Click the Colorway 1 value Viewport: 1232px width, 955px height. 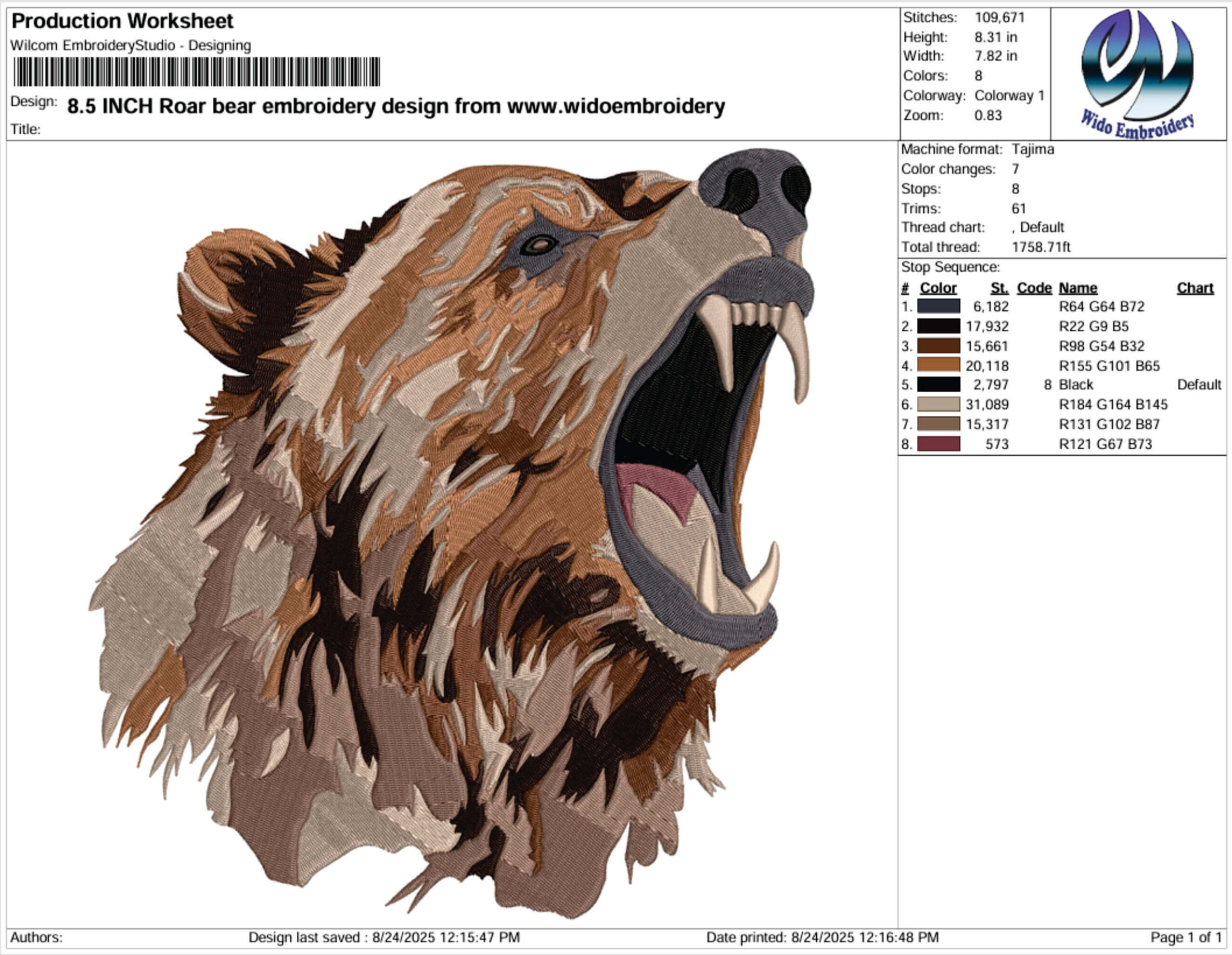(x=1009, y=95)
